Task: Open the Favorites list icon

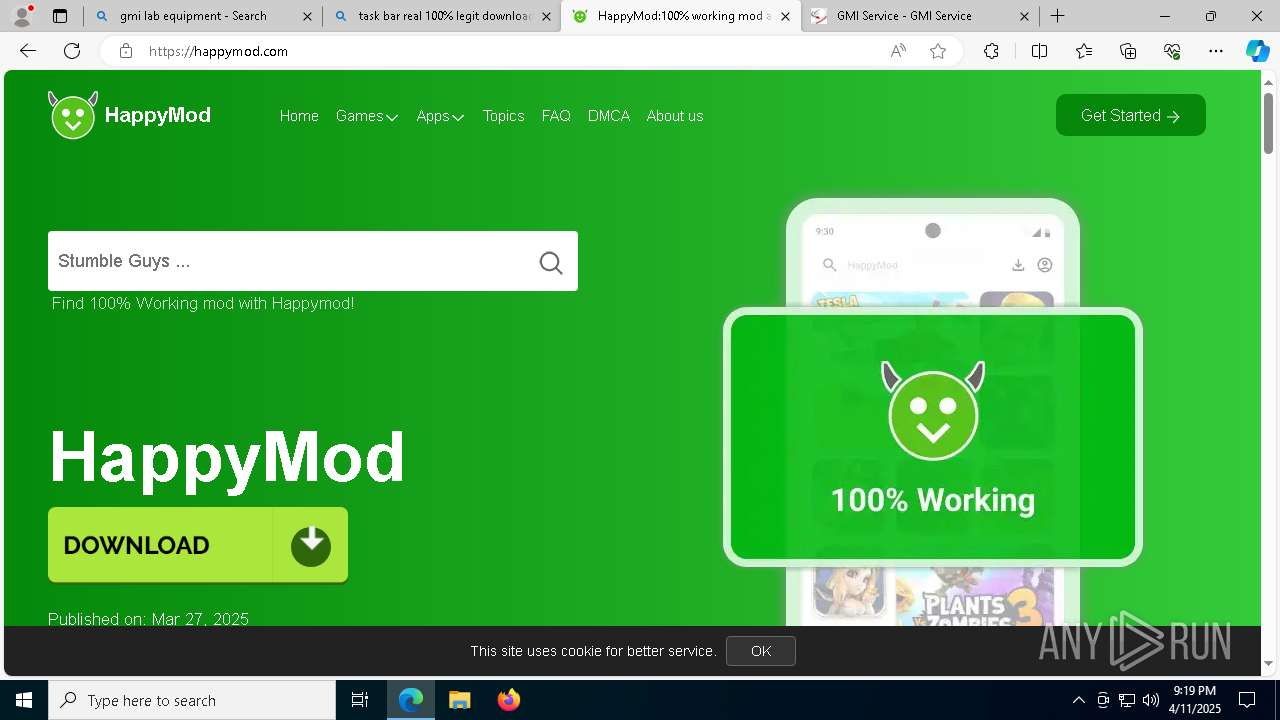Action: coord(1084,51)
